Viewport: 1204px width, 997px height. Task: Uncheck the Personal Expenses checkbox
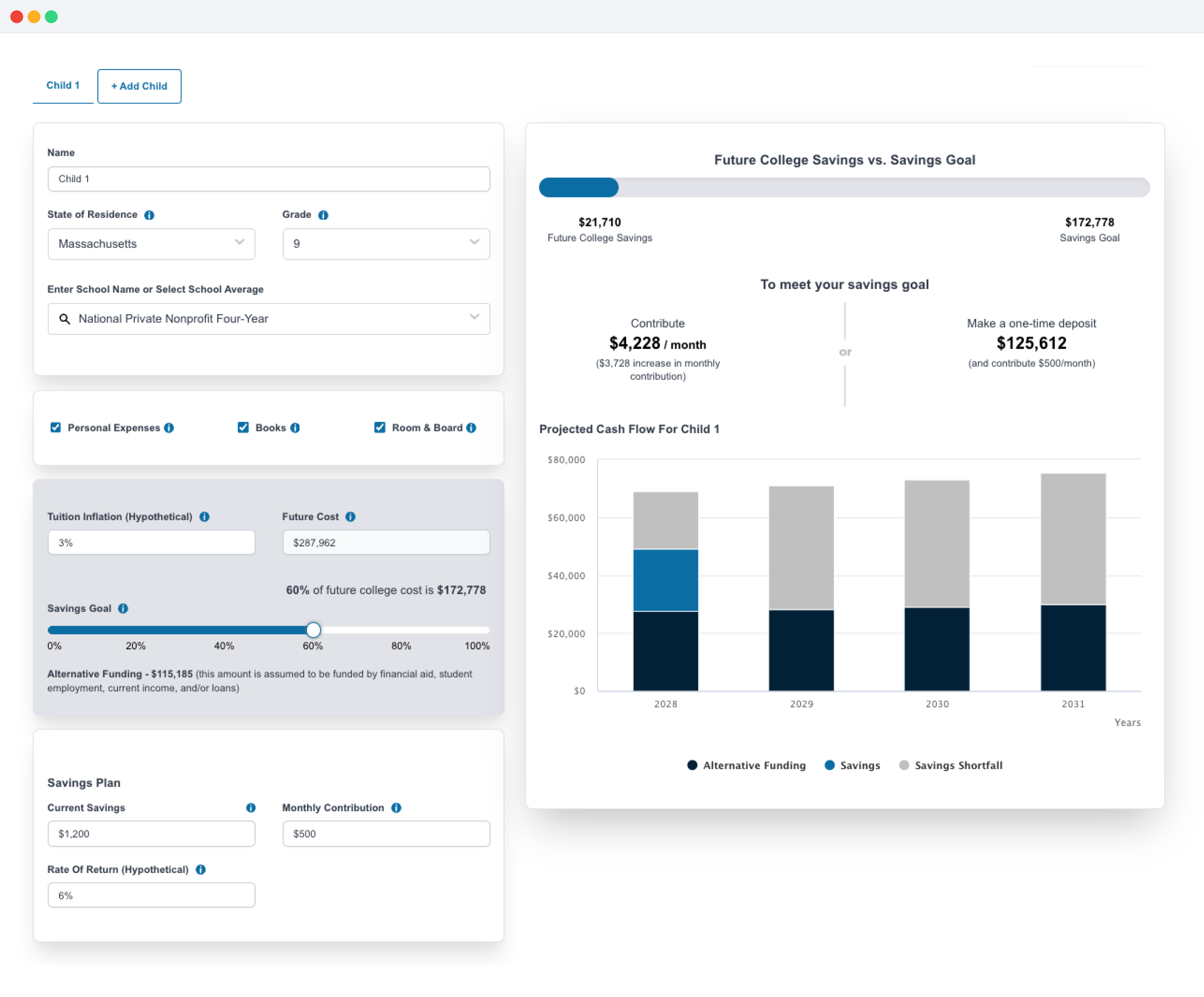coord(56,428)
